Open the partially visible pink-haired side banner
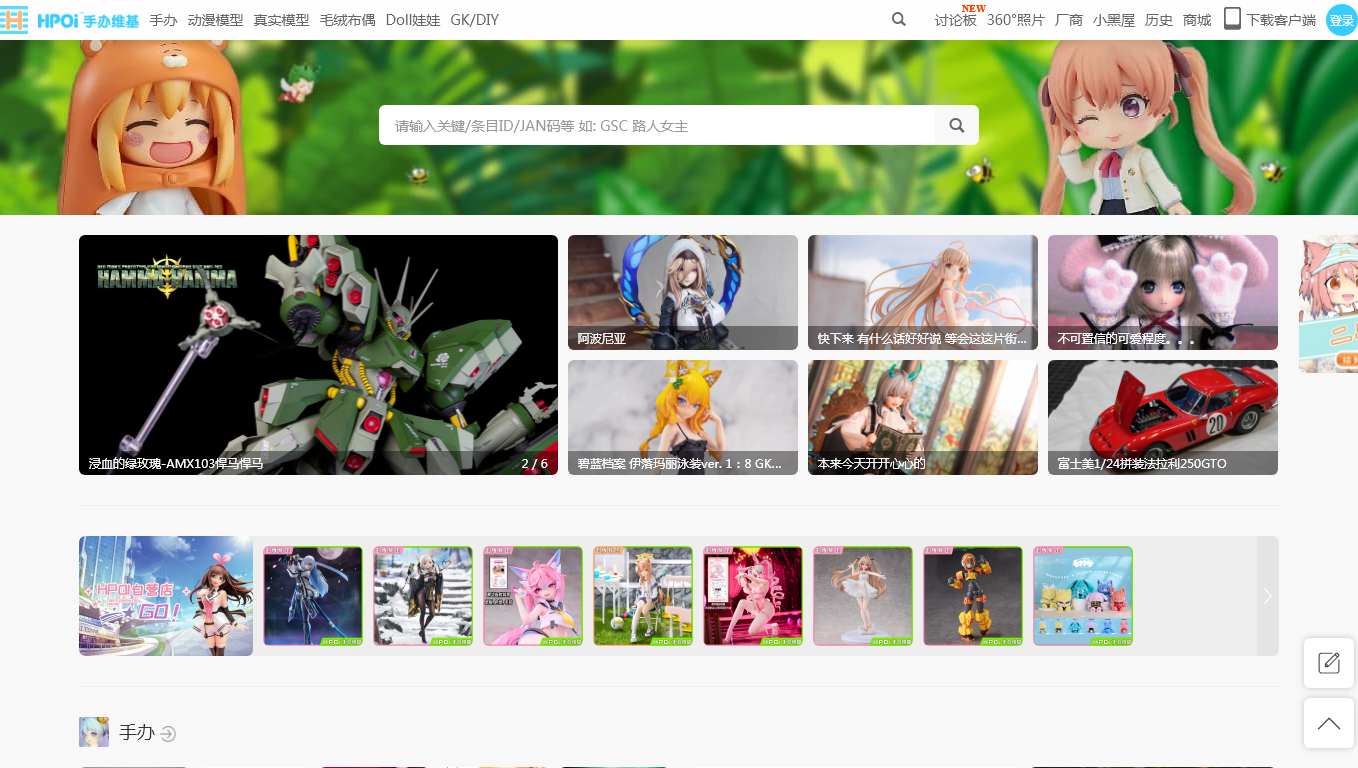 pos(1328,304)
